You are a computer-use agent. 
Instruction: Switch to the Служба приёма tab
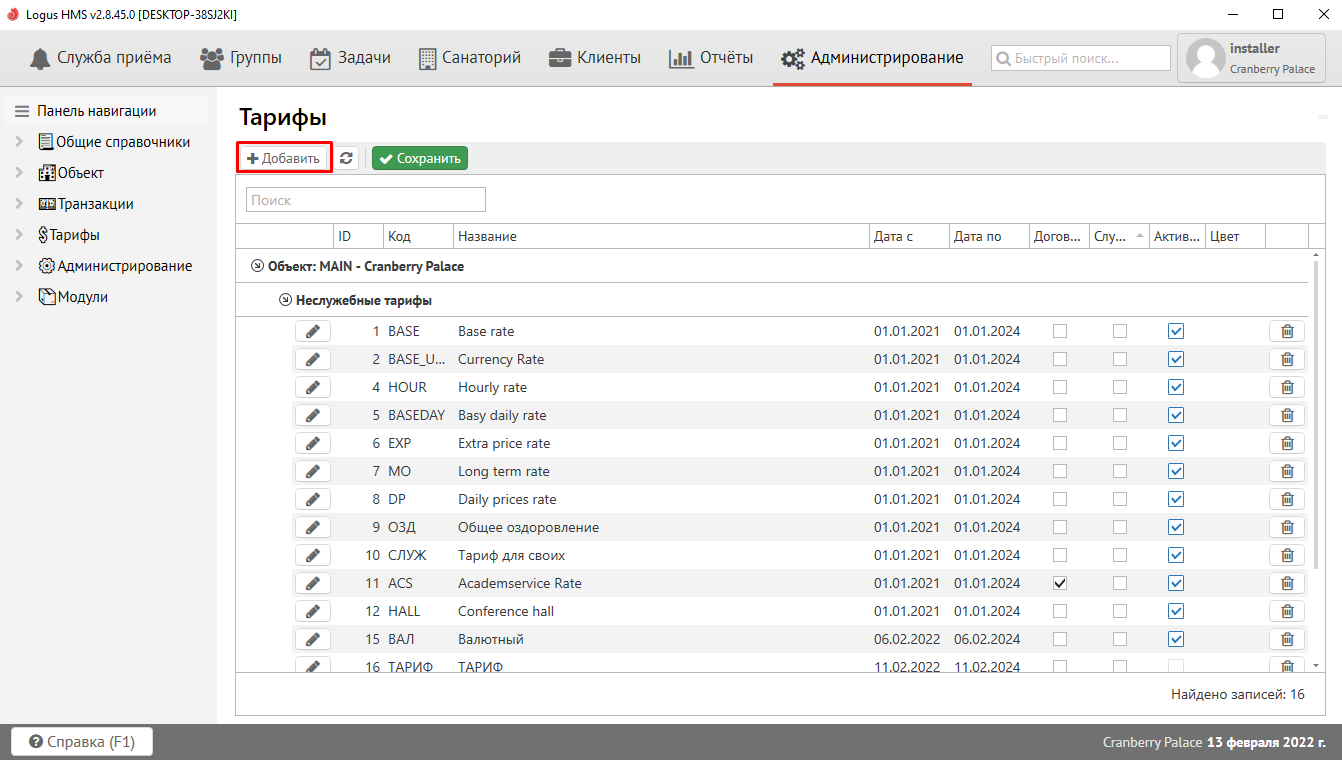click(100, 58)
